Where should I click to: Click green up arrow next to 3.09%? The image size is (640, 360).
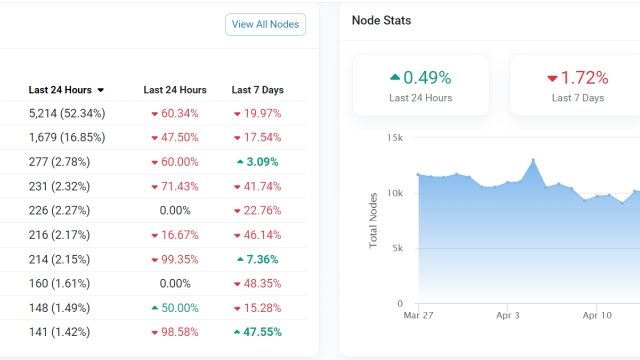point(240,162)
